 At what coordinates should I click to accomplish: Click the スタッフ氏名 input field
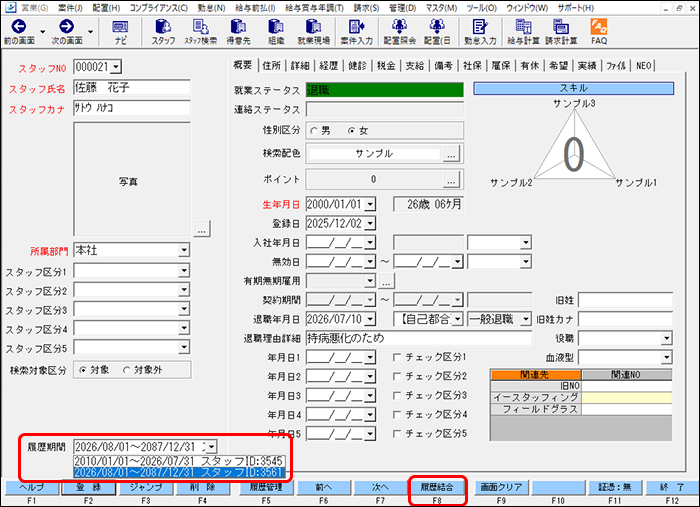tap(132, 87)
